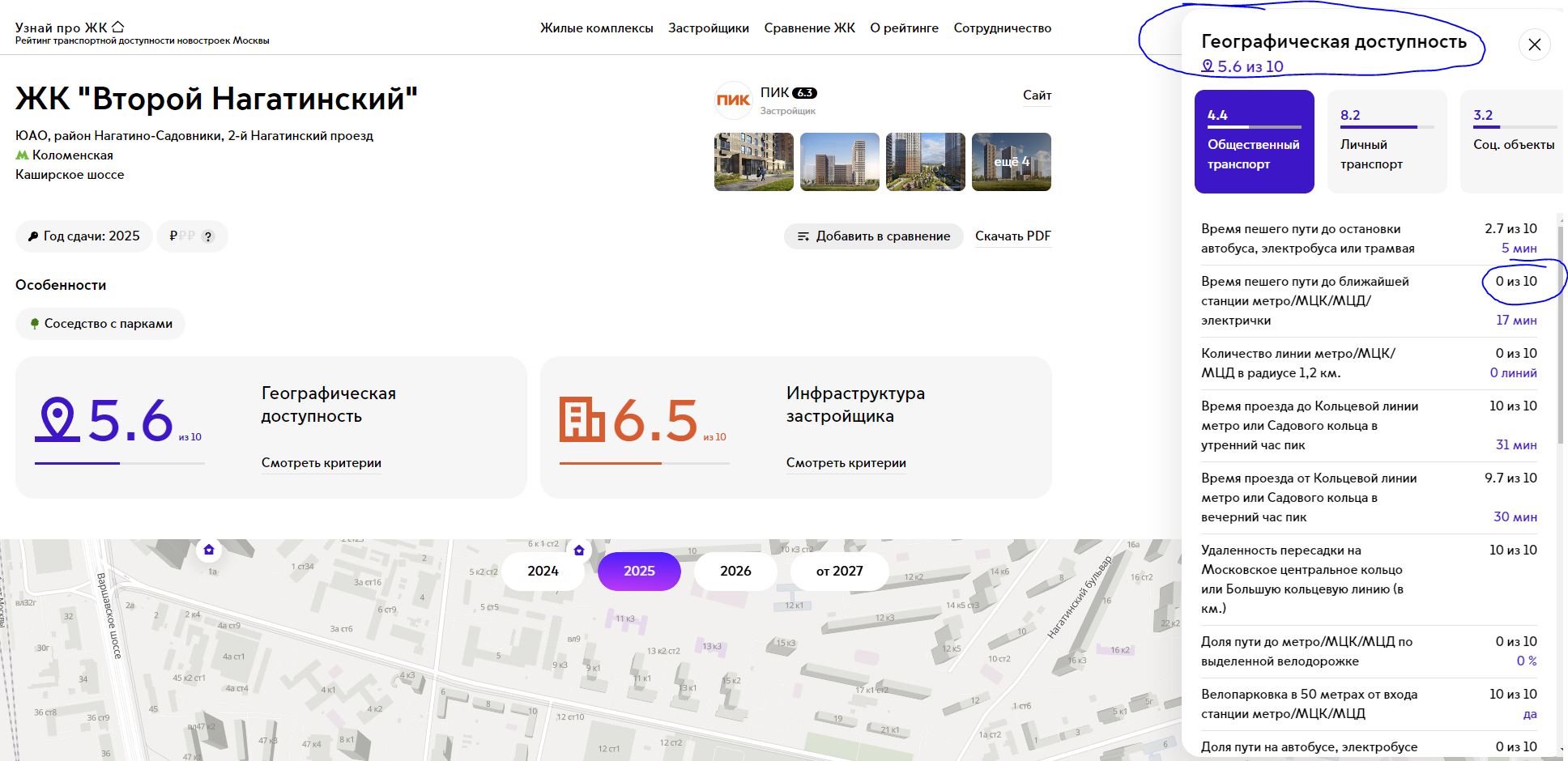Click '0 линий' metro lines value
Image resolution: width=1568 pixels, height=761 pixels.
(x=1514, y=373)
